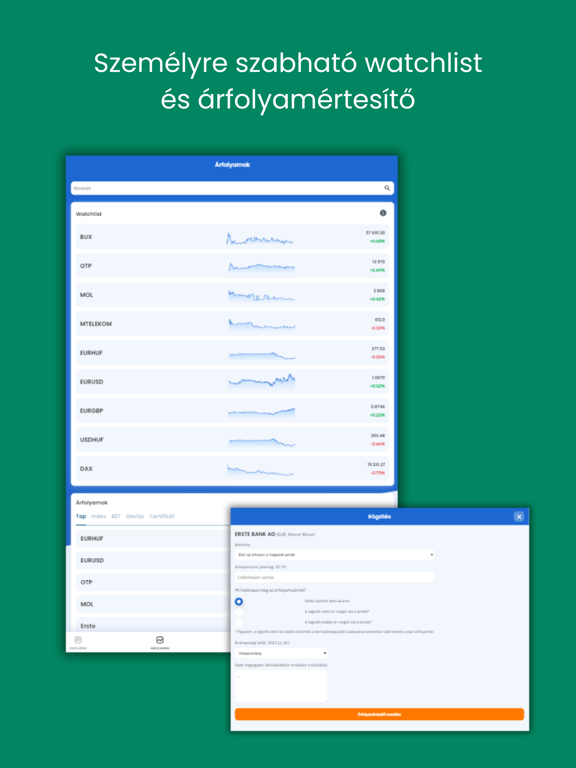
Task: Click the Watchlist section heading
Action: coord(89,214)
